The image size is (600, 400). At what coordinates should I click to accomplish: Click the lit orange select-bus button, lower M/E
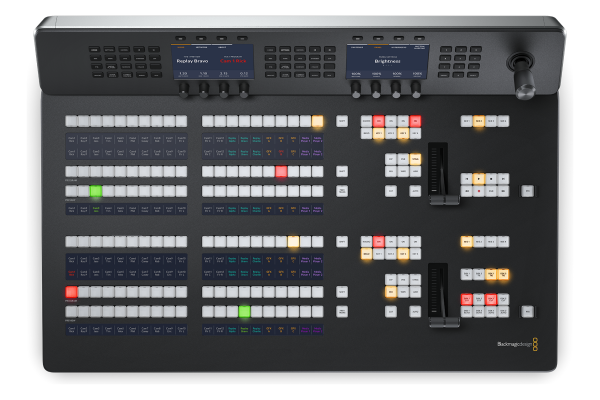click(x=293, y=242)
